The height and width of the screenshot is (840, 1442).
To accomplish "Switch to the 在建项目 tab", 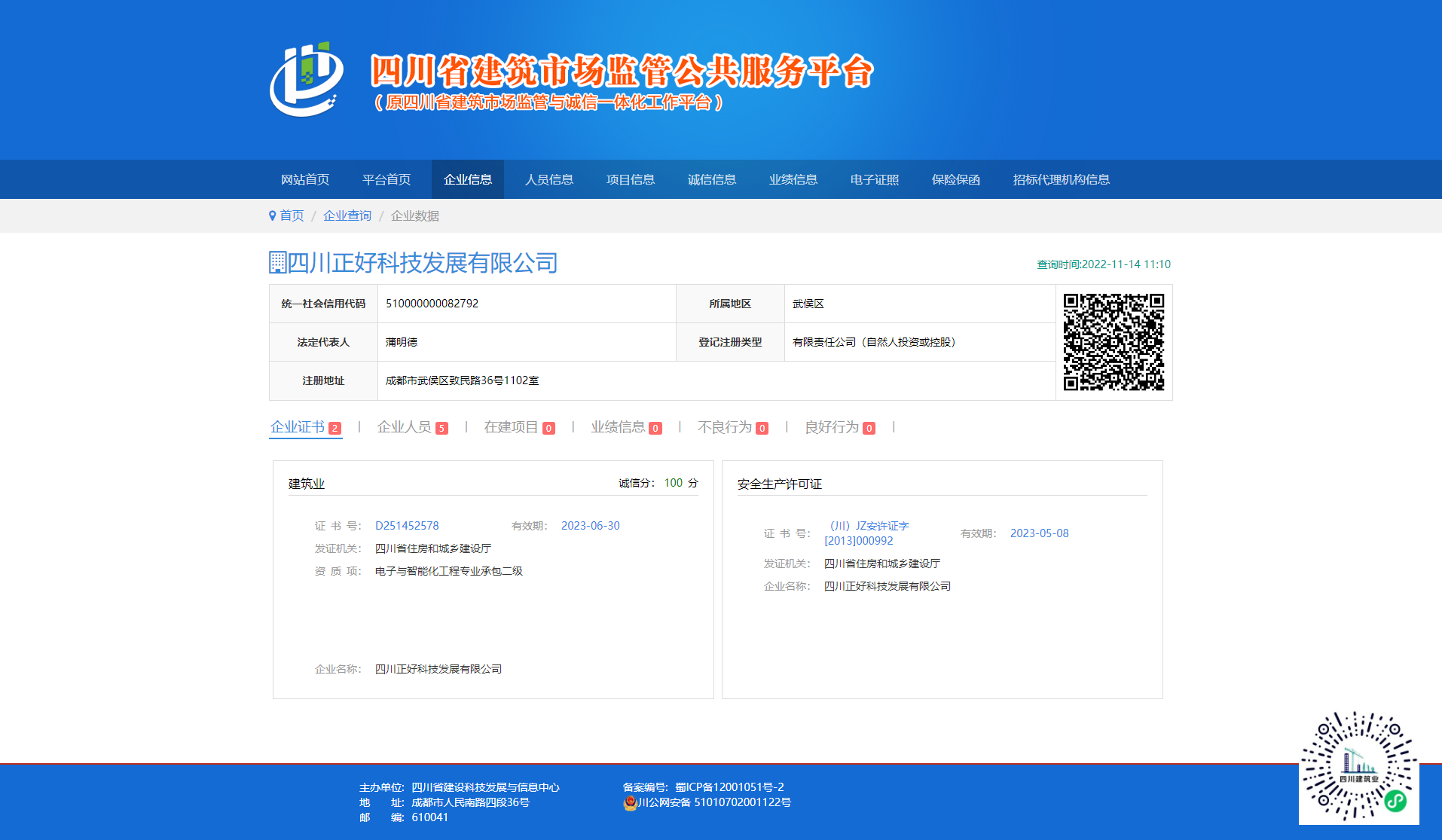I will coord(520,427).
